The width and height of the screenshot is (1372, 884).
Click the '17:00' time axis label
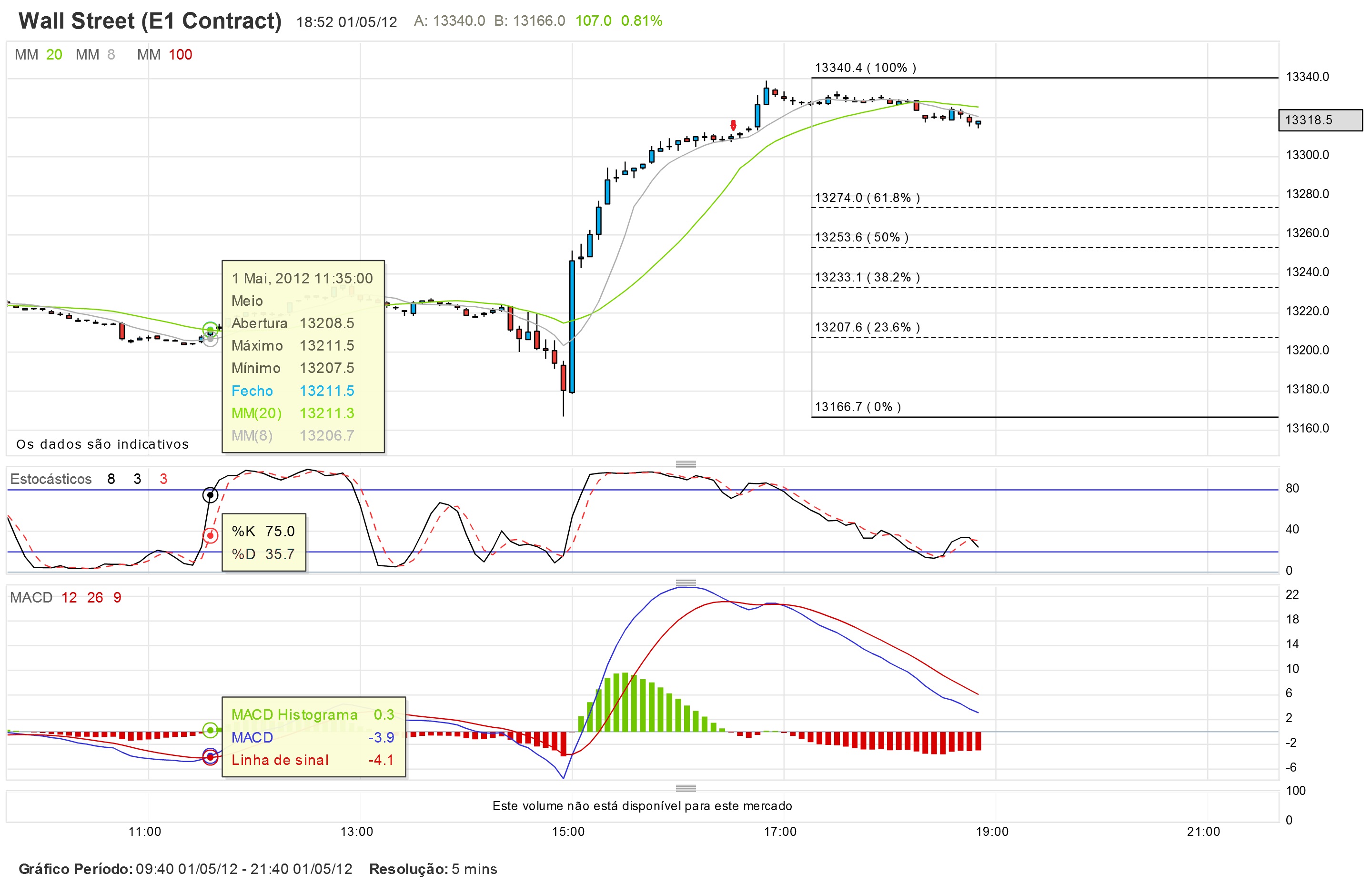[780, 832]
